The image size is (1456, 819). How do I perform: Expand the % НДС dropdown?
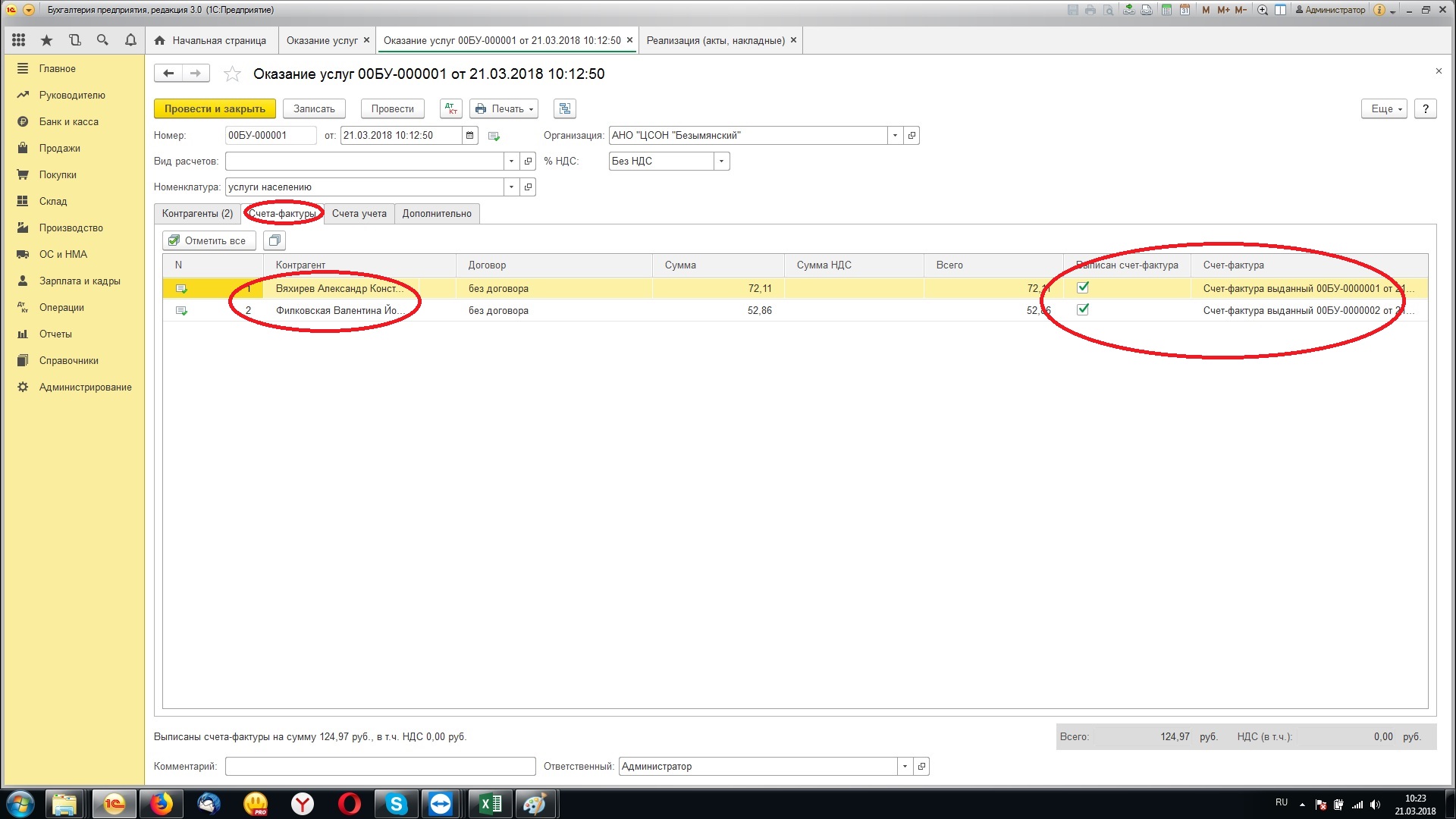[x=721, y=161]
